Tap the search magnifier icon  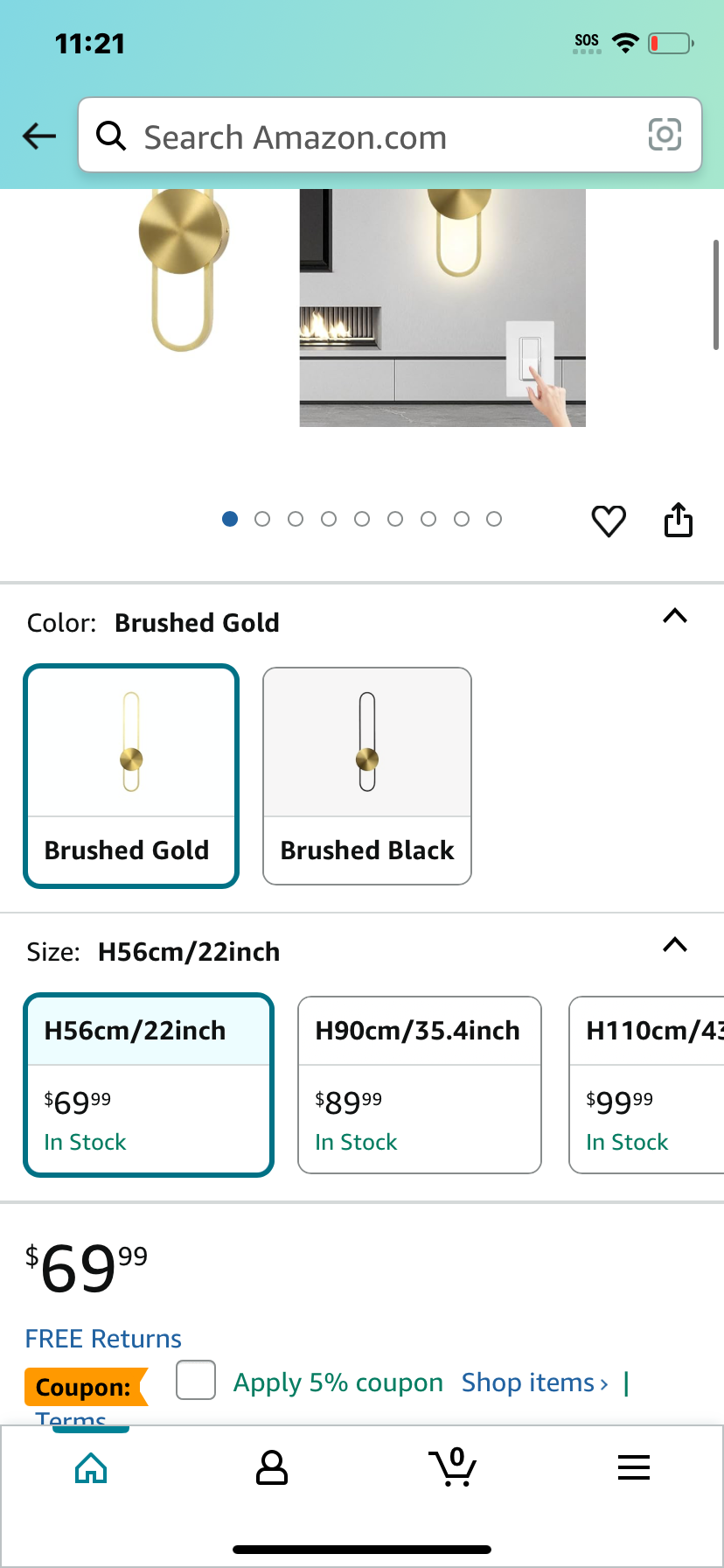[111, 136]
